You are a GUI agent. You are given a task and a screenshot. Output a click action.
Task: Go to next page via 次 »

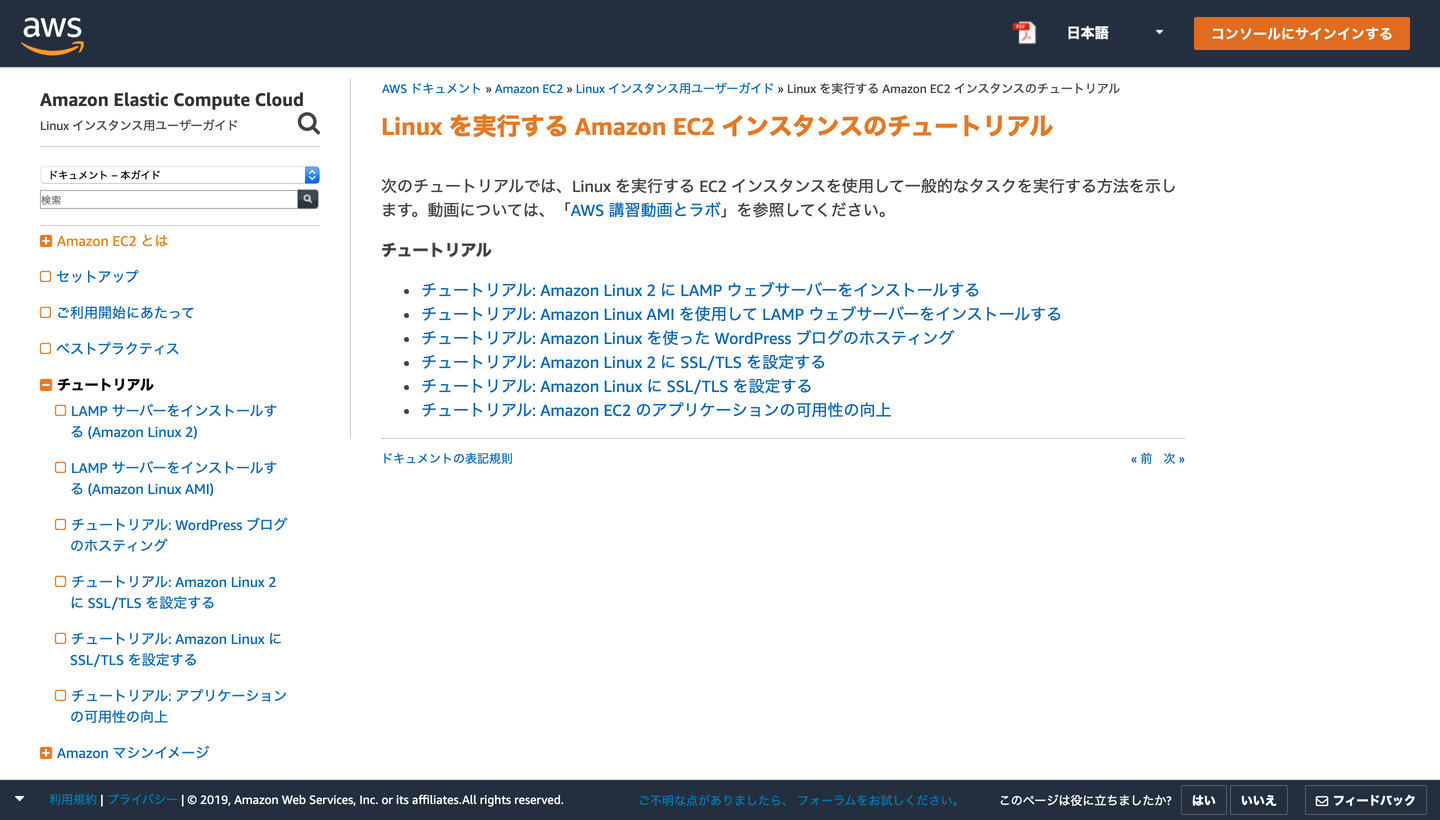[x=1174, y=459]
